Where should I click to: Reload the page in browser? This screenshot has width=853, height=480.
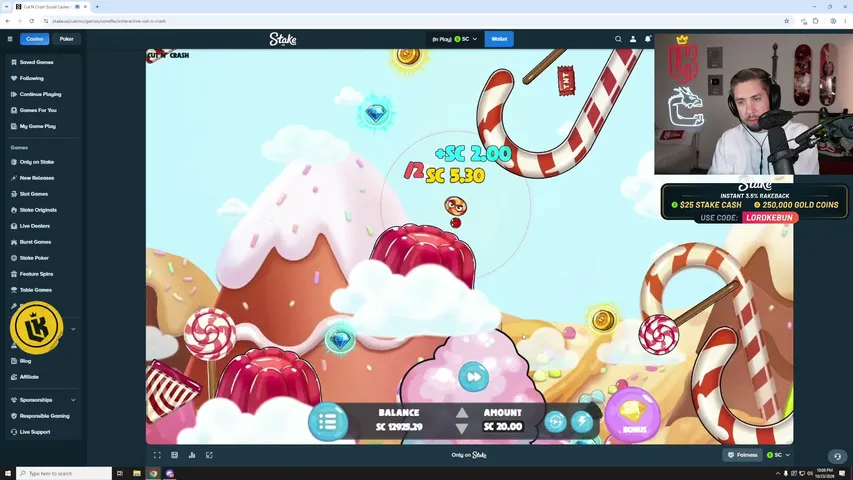[32, 21]
